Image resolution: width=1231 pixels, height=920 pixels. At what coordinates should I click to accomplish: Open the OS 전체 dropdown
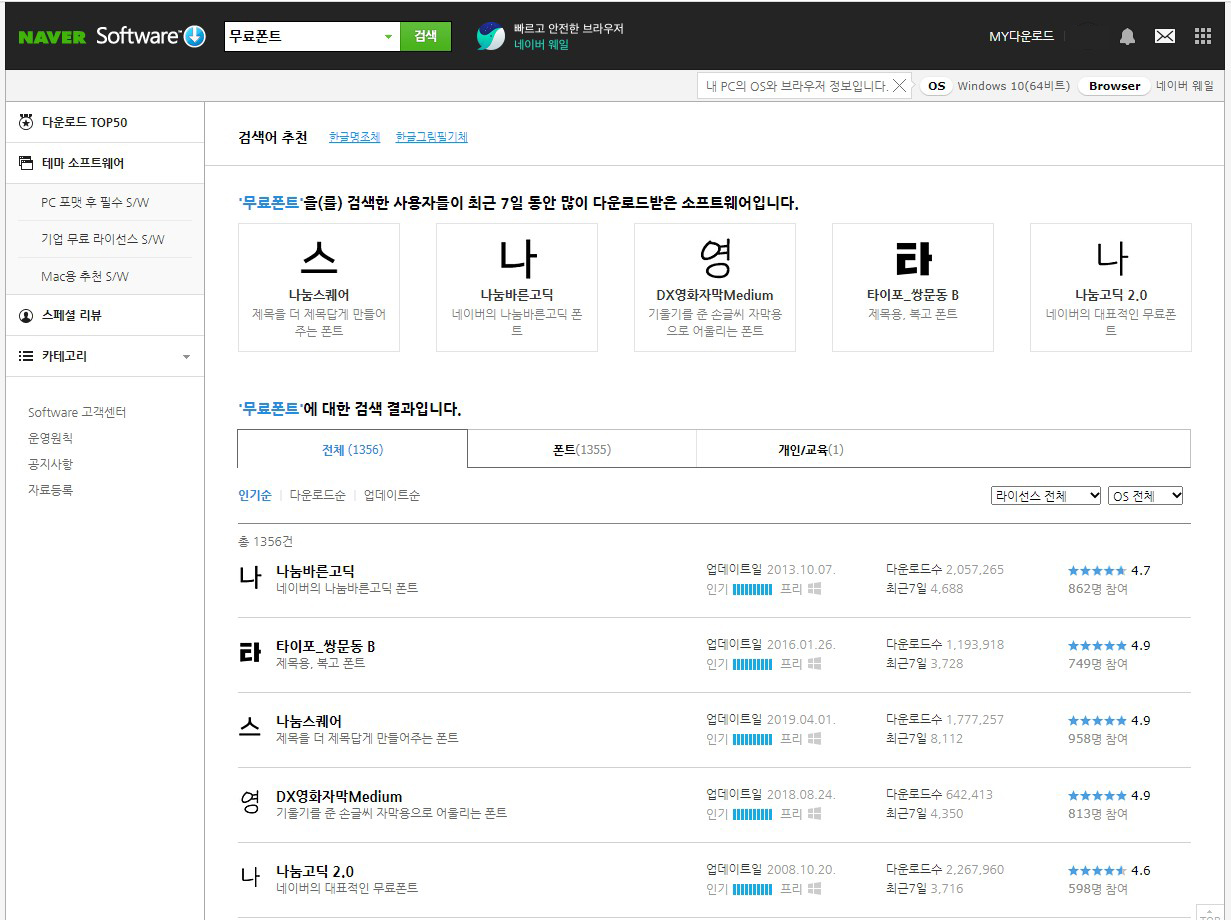pyautogui.click(x=1146, y=496)
